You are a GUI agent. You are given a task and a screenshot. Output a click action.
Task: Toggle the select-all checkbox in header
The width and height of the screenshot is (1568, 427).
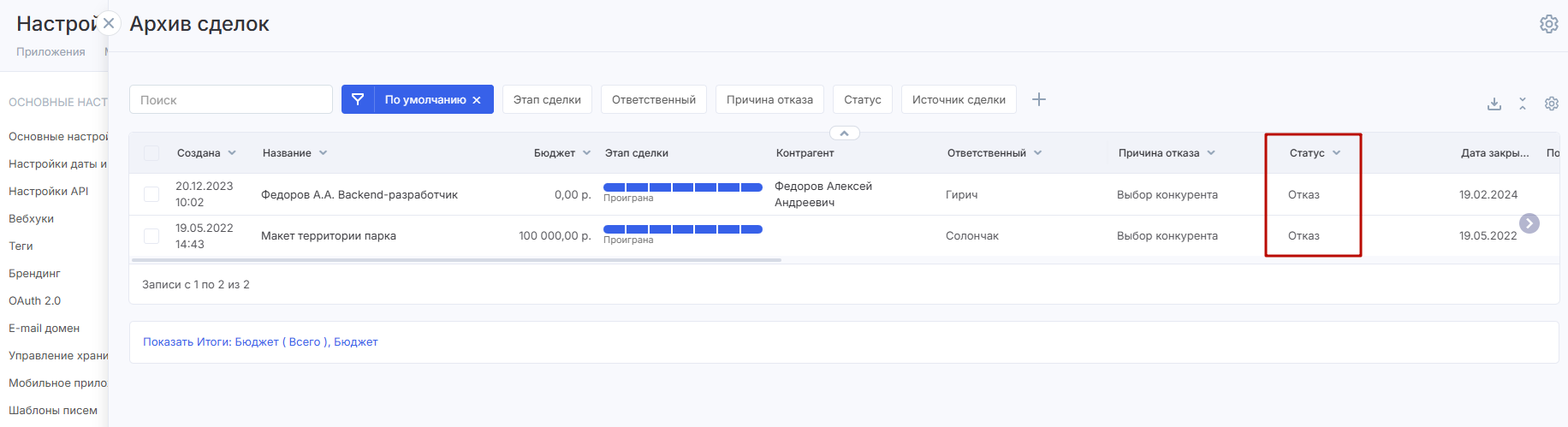[x=151, y=153]
